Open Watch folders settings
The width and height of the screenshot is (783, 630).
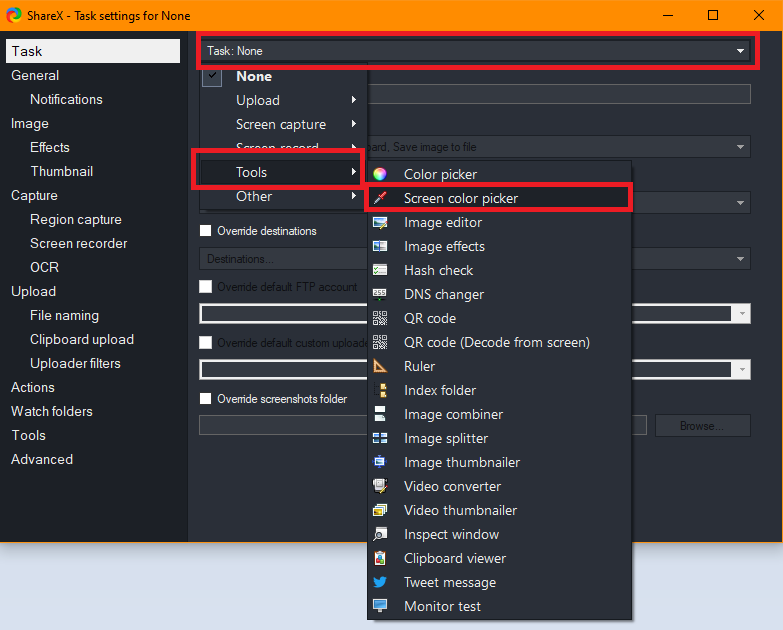(51, 411)
